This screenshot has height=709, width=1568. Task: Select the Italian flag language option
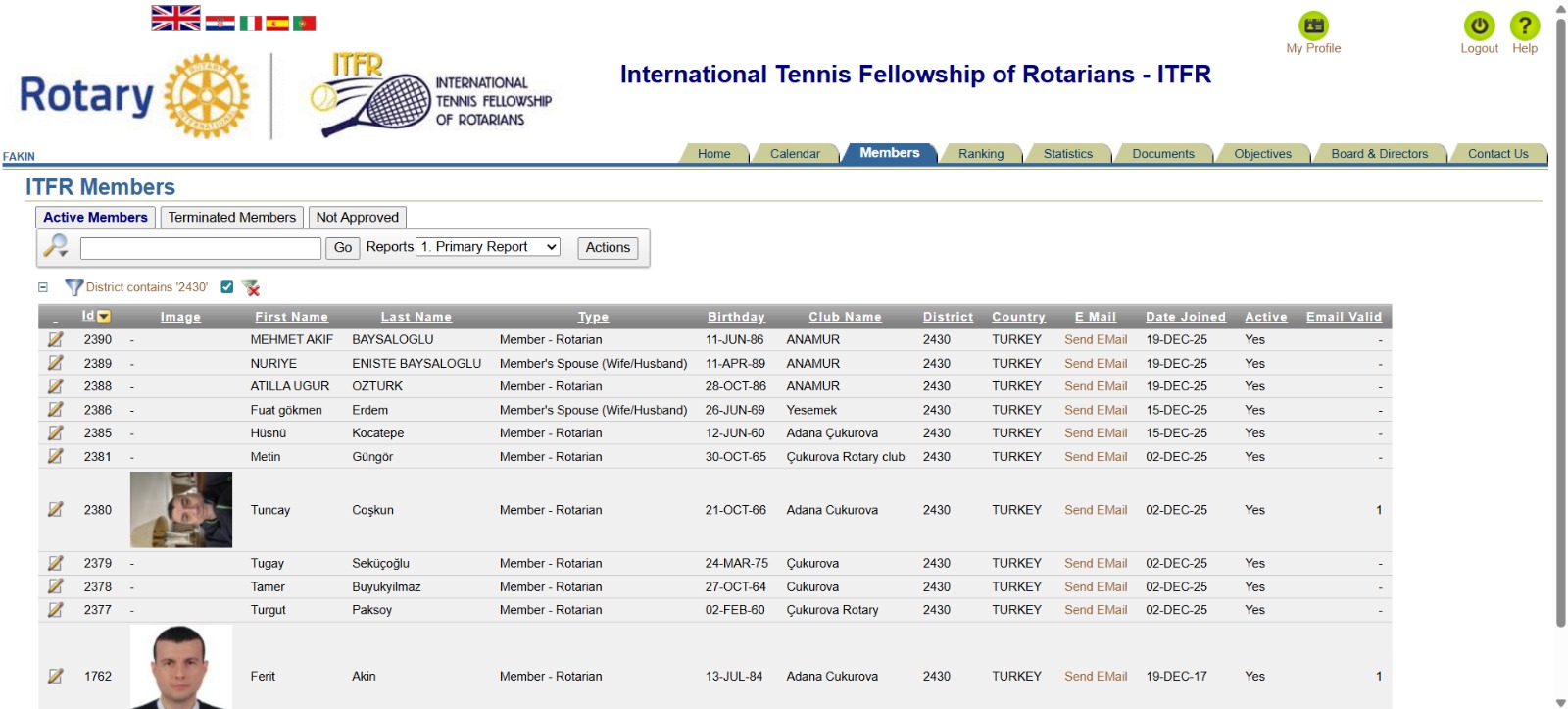(x=251, y=23)
